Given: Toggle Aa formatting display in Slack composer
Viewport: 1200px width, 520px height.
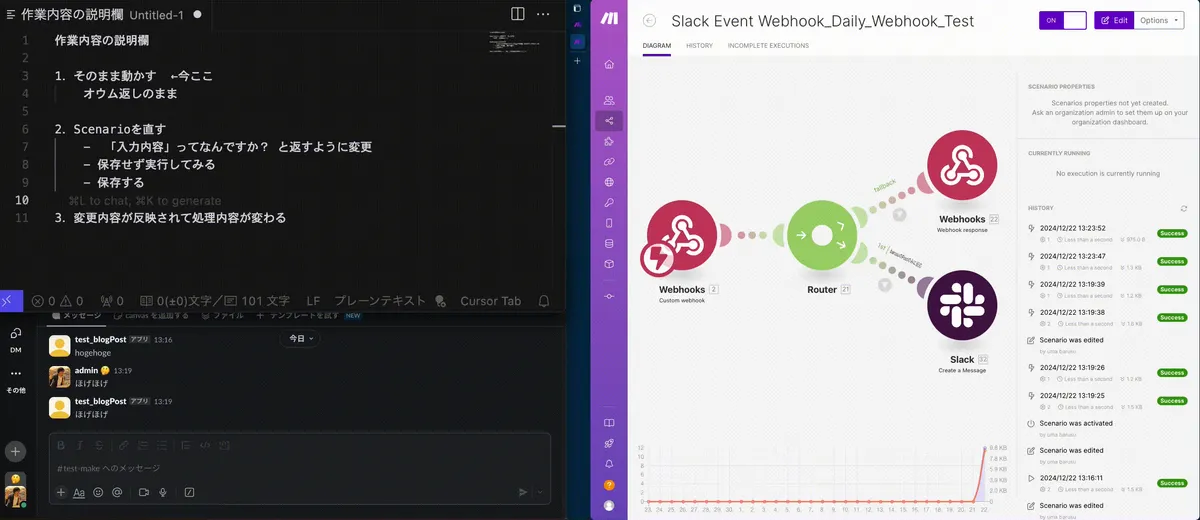Looking at the screenshot, I should (x=79, y=492).
